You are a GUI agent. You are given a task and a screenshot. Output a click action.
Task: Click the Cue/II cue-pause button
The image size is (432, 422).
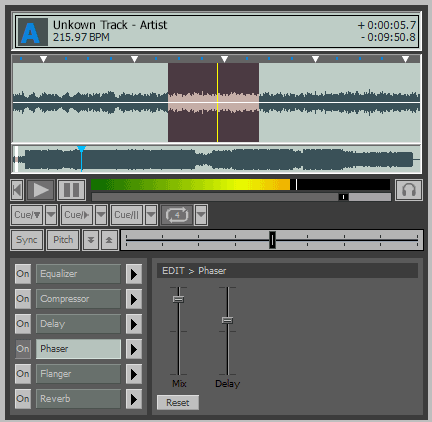[x=127, y=215]
